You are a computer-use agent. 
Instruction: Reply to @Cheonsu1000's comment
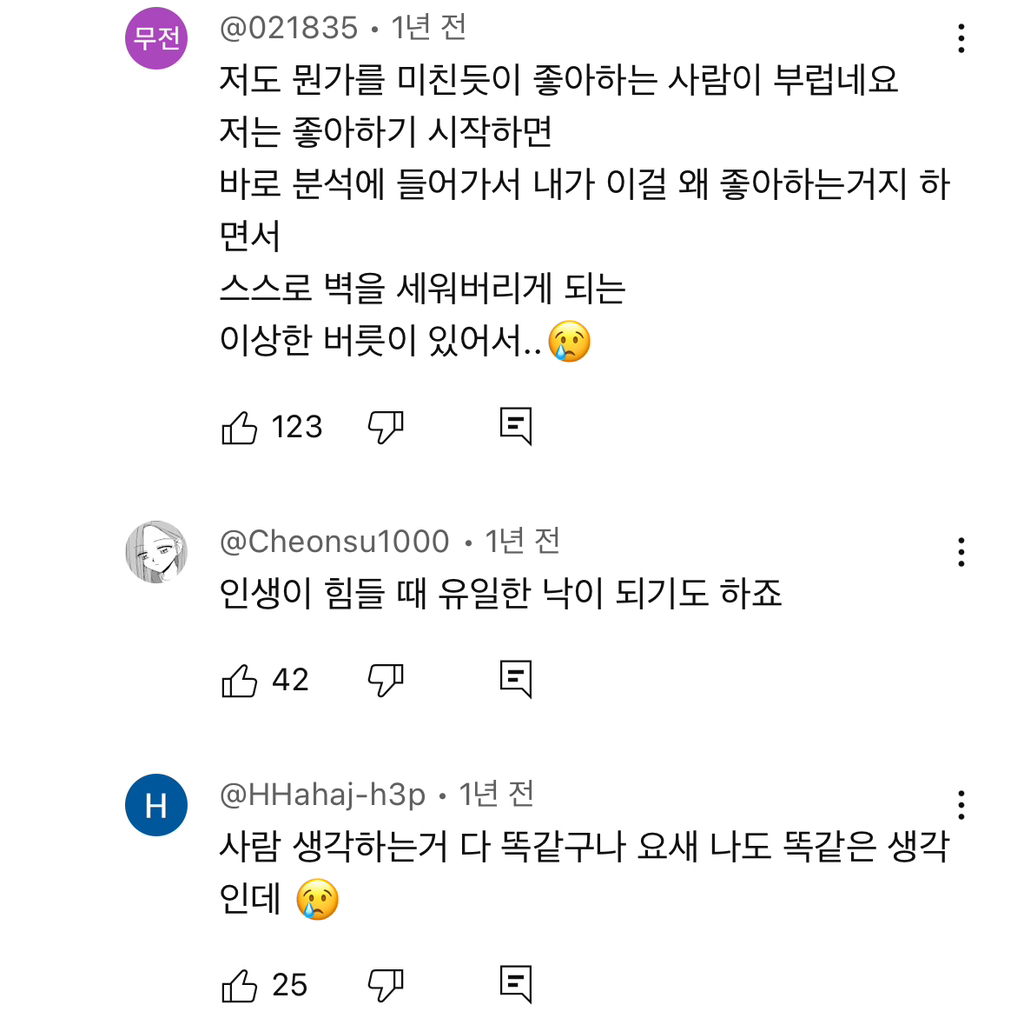[515, 679]
